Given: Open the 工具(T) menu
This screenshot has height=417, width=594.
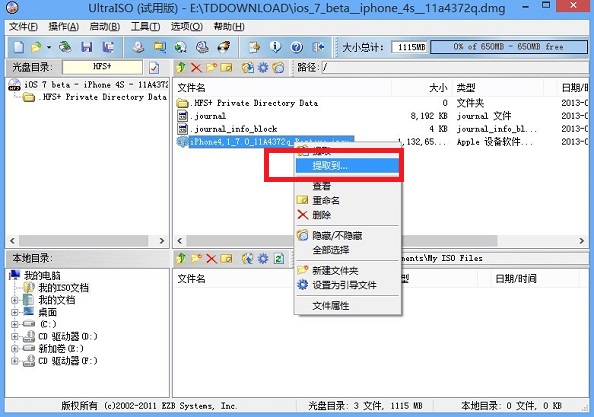Looking at the screenshot, I should [145, 27].
